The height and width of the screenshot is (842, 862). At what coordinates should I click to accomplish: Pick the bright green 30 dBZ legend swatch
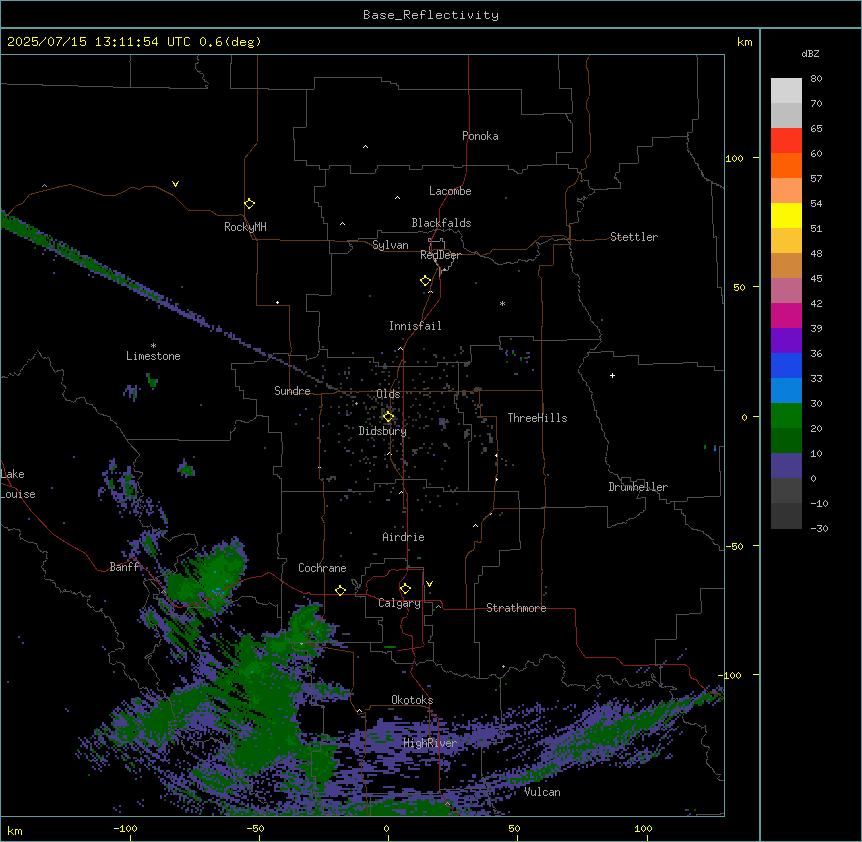coord(786,416)
